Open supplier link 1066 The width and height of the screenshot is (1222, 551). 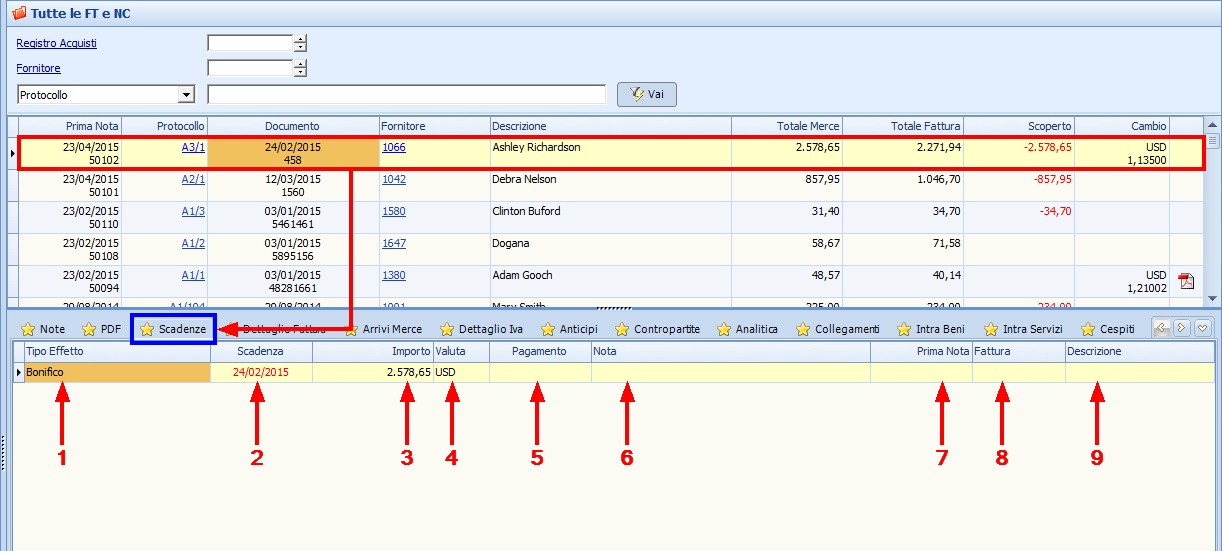[x=394, y=147]
